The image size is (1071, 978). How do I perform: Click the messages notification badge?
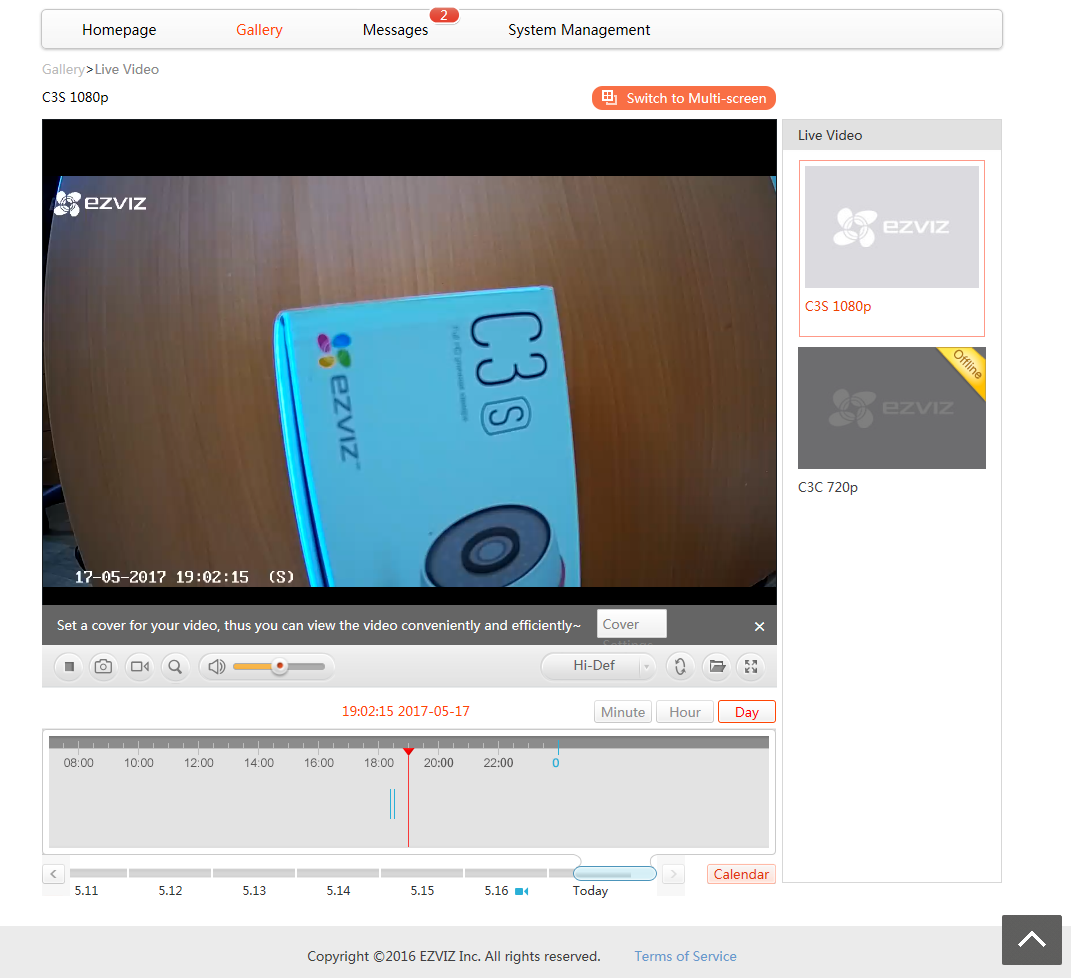tap(444, 15)
